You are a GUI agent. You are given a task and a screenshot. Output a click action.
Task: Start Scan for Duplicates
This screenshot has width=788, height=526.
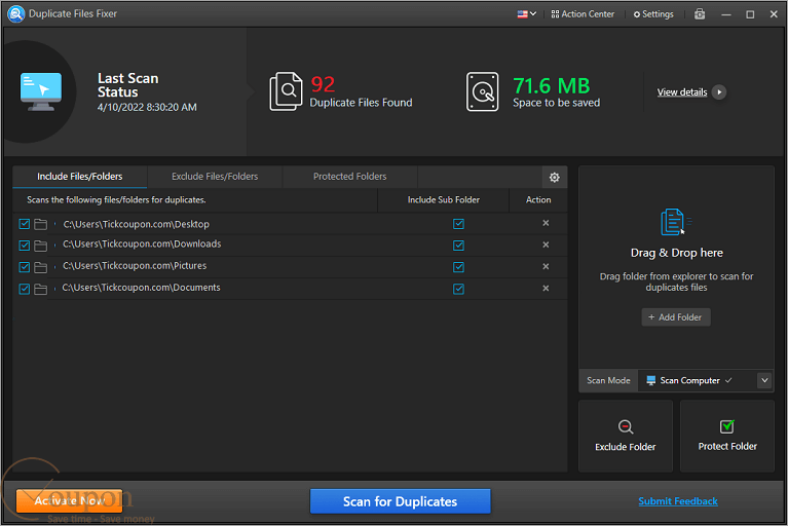click(x=400, y=501)
